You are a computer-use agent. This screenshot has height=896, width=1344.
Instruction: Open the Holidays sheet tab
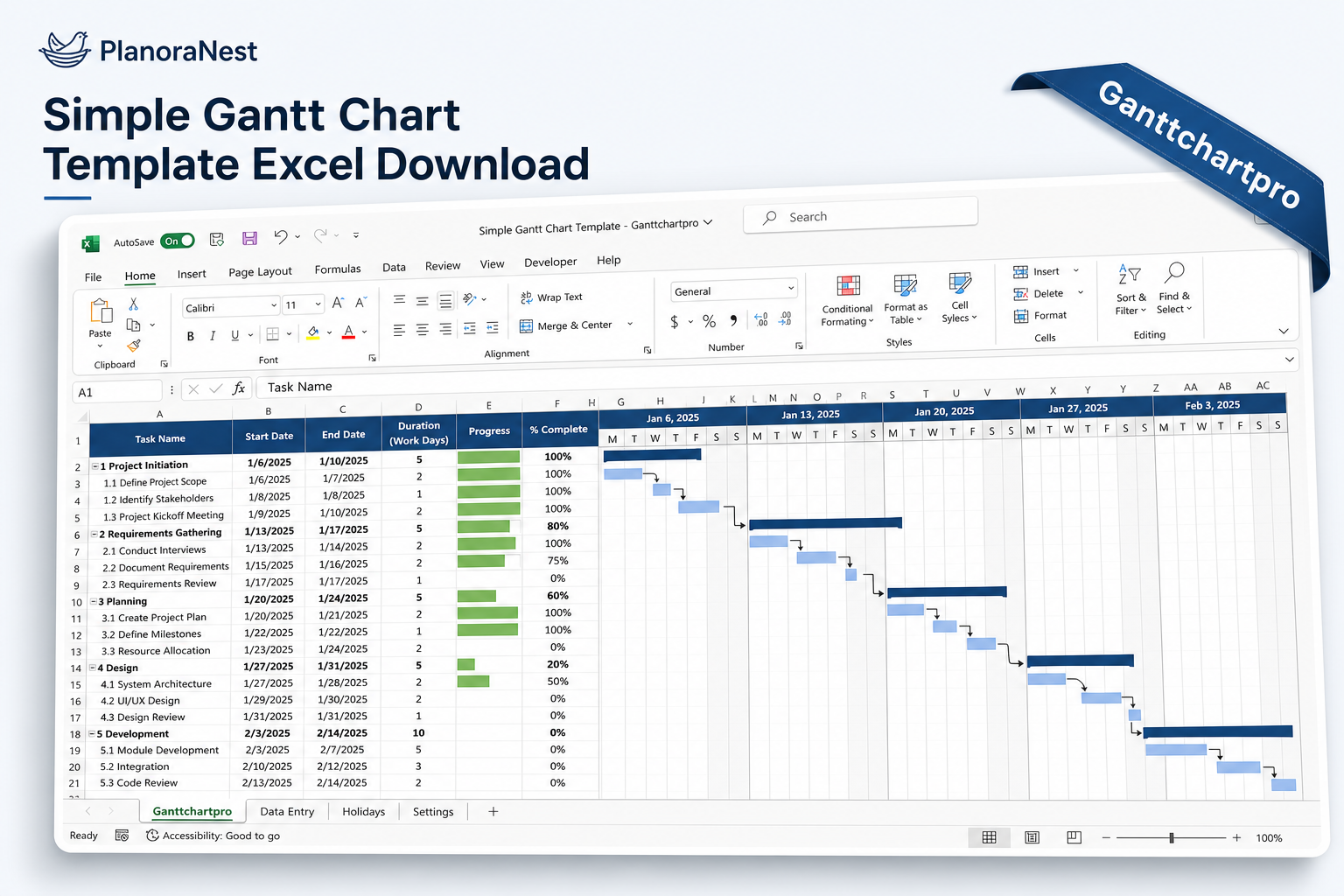click(363, 811)
